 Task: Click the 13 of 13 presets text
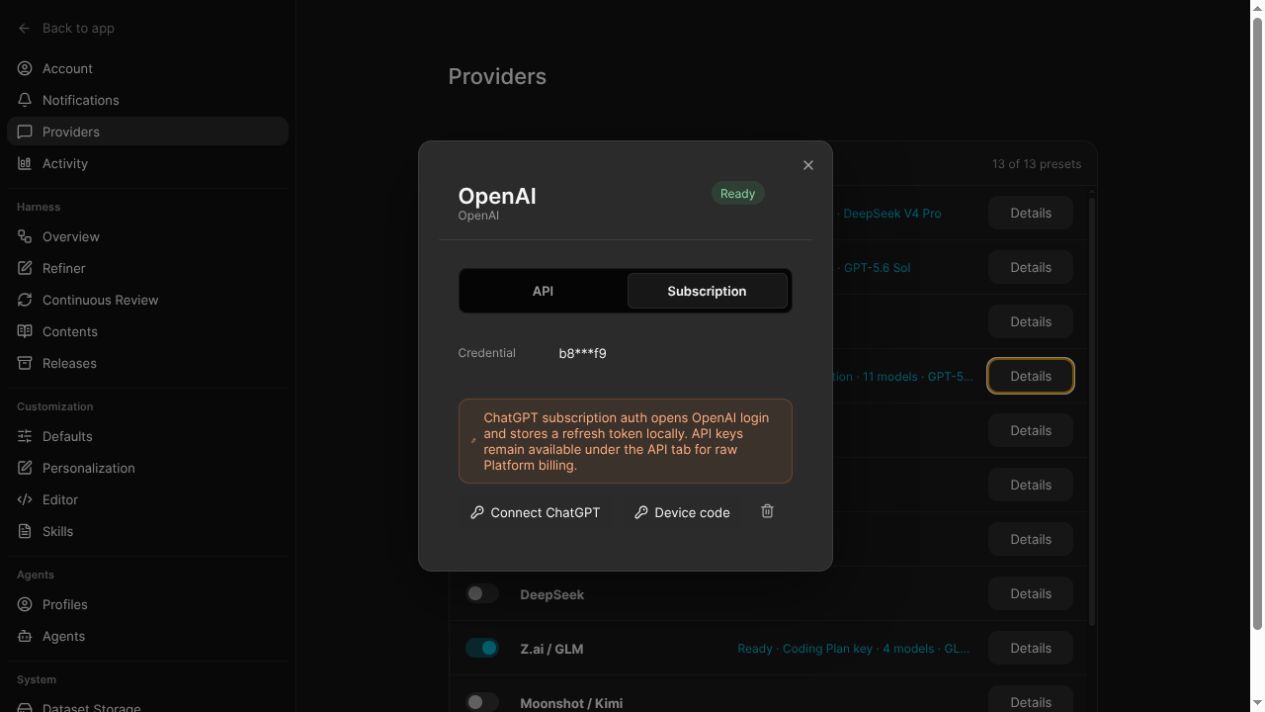1036,164
